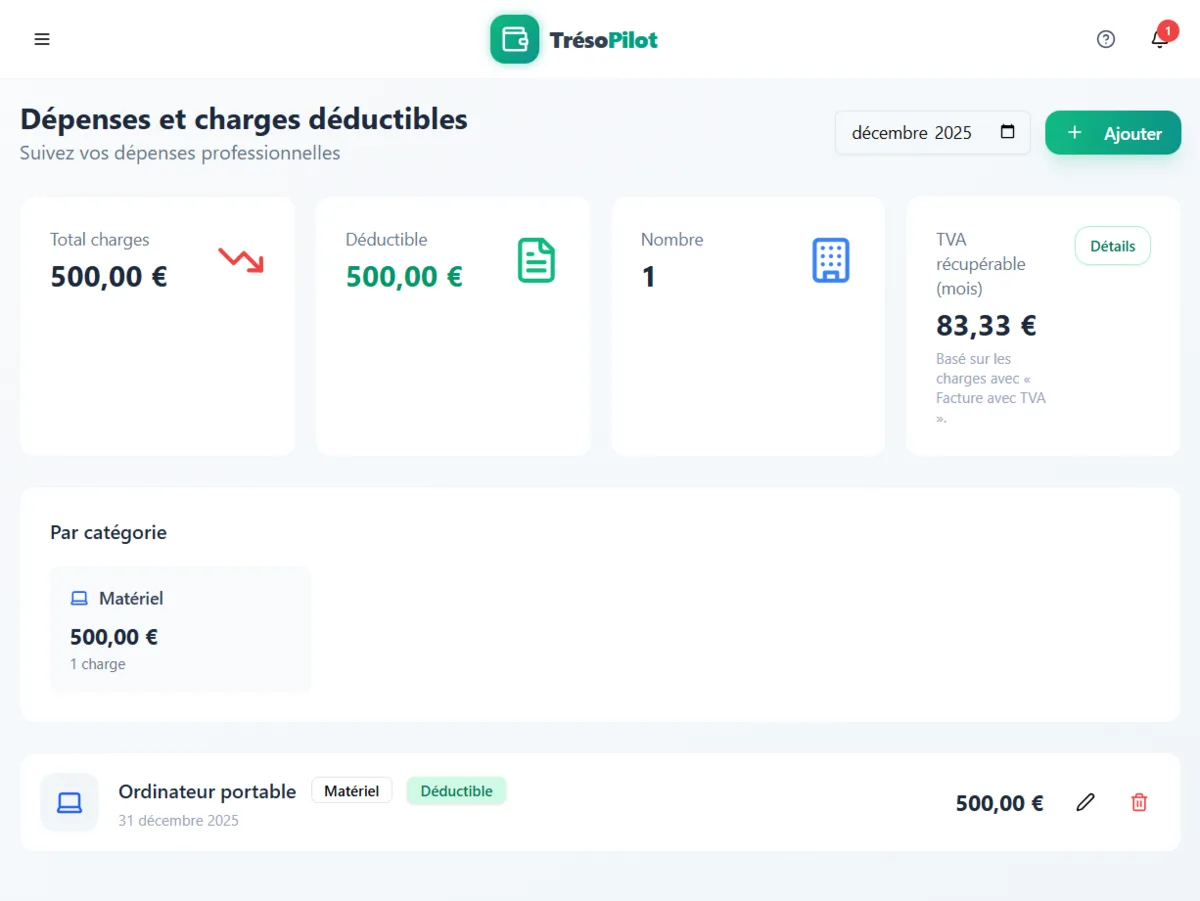Open the hamburger navigation menu

click(x=42, y=39)
